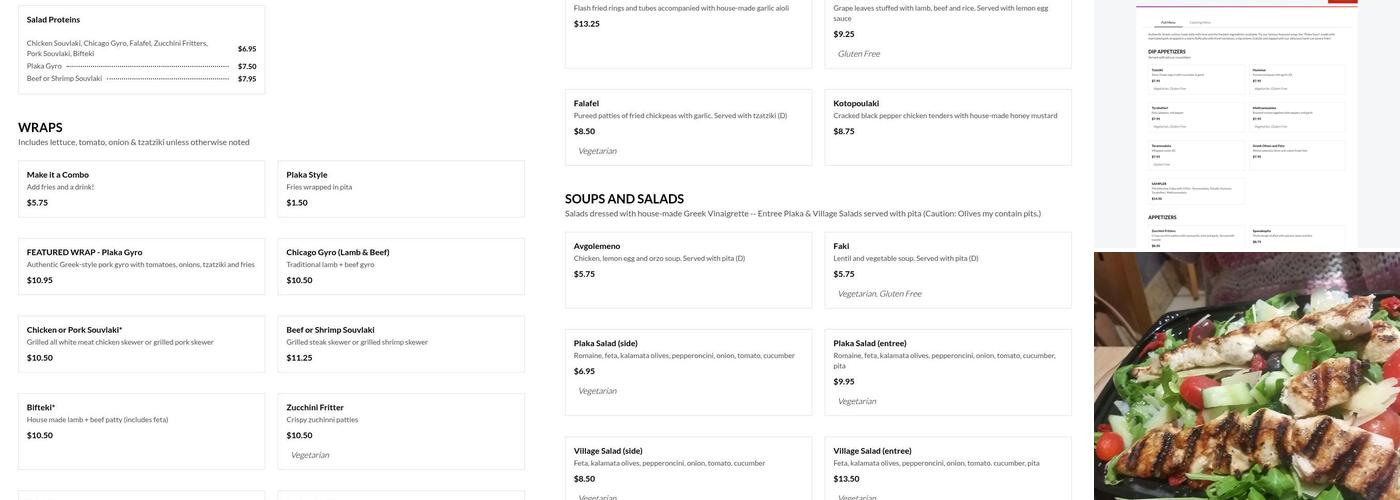Open the Zucchini Fritter wrap item
The image size is (1400, 500).
[x=400, y=430]
